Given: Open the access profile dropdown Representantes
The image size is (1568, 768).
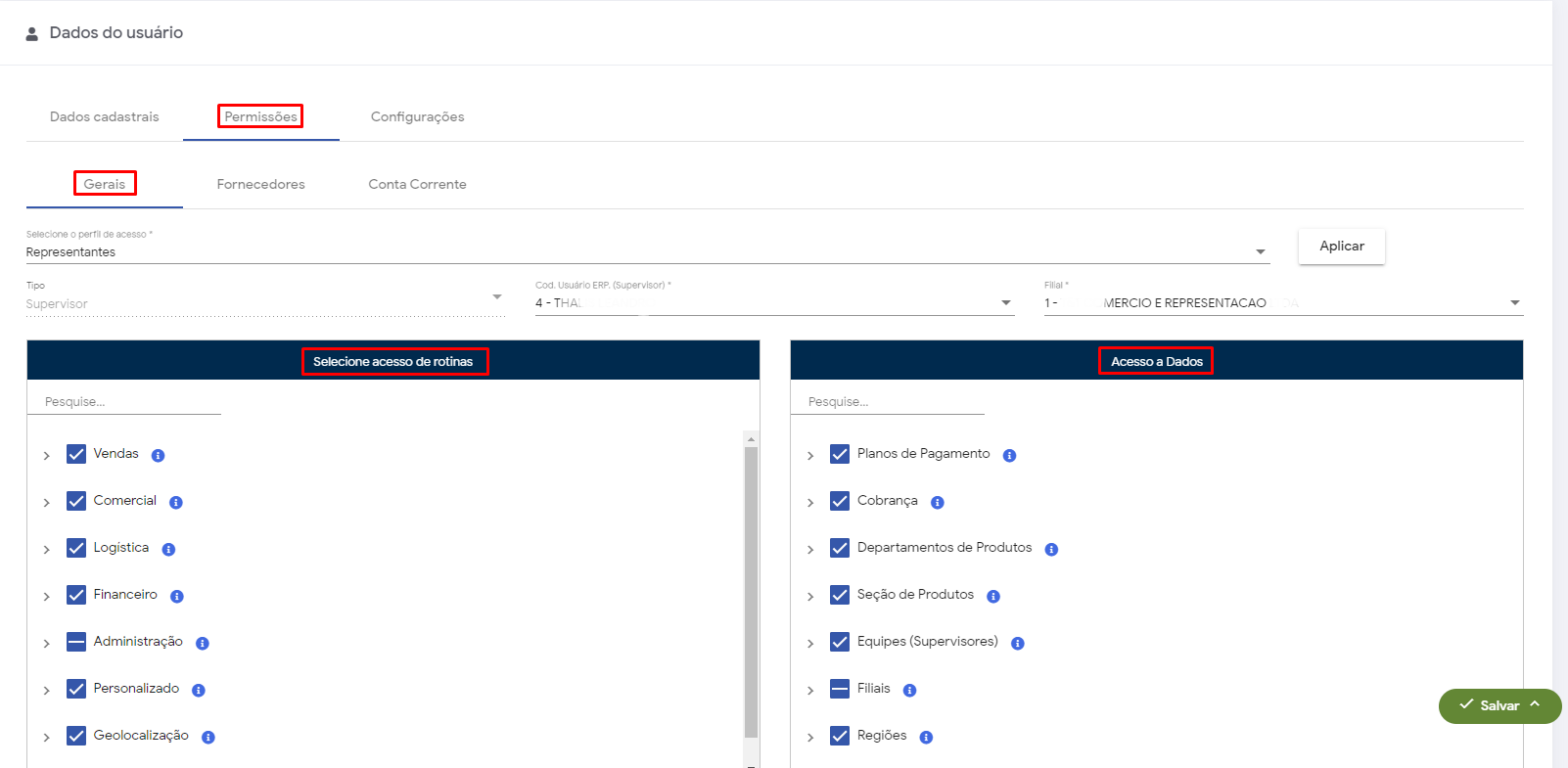Looking at the screenshot, I should pos(646,252).
